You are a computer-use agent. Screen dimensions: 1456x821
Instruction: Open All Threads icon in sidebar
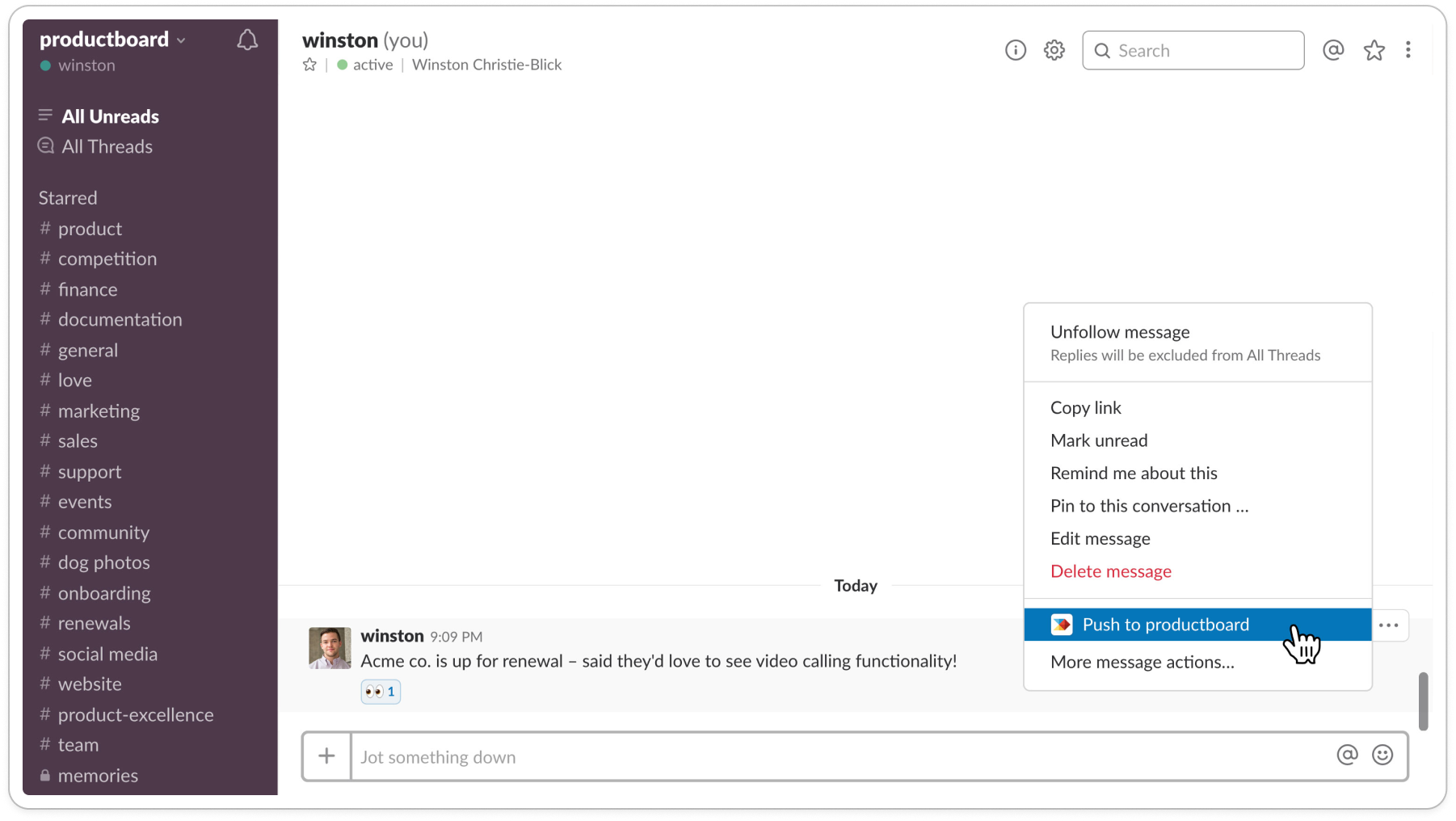tap(45, 145)
